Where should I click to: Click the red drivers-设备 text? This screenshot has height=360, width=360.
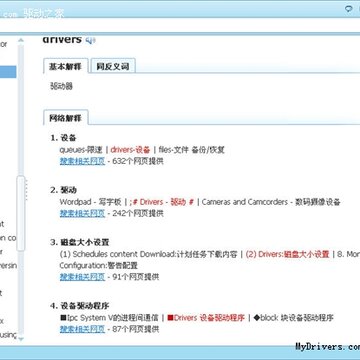click(130, 150)
